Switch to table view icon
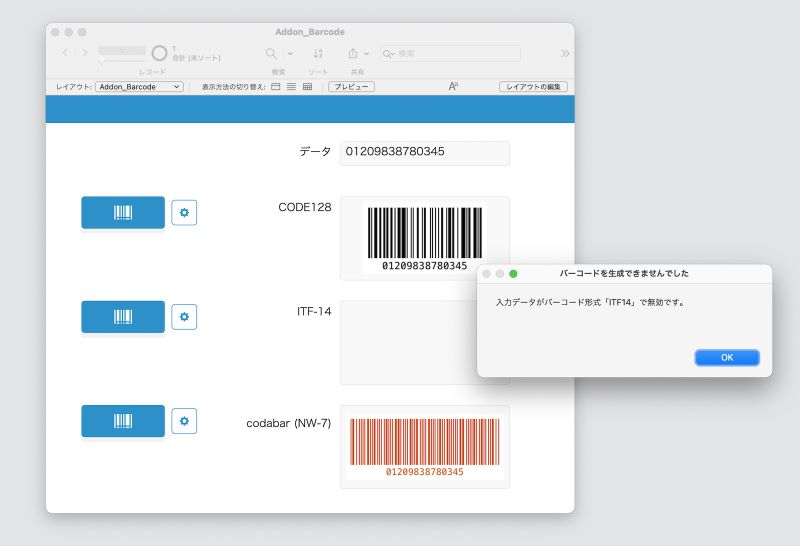The width and height of the screenshot is (800, 546). coord(307,87)
